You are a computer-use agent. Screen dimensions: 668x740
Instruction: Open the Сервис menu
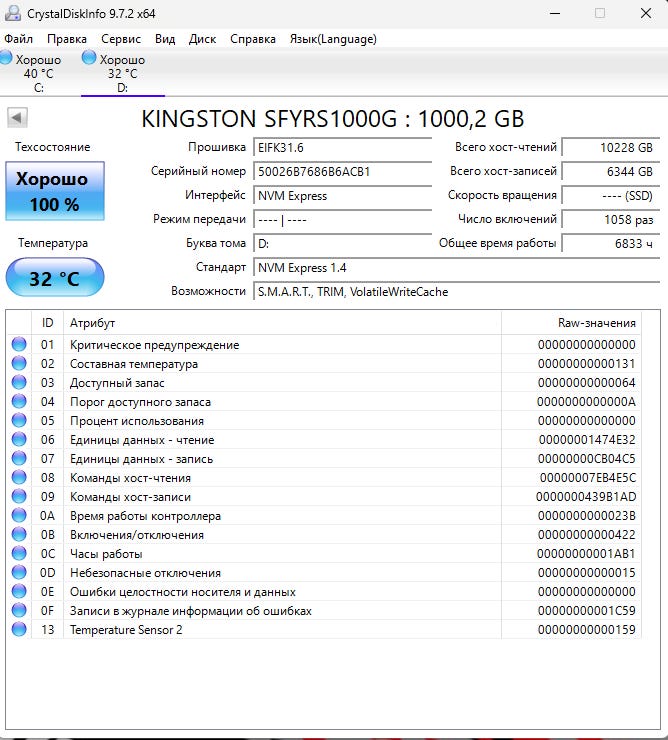pyautogui.click(x=121, y=39)
